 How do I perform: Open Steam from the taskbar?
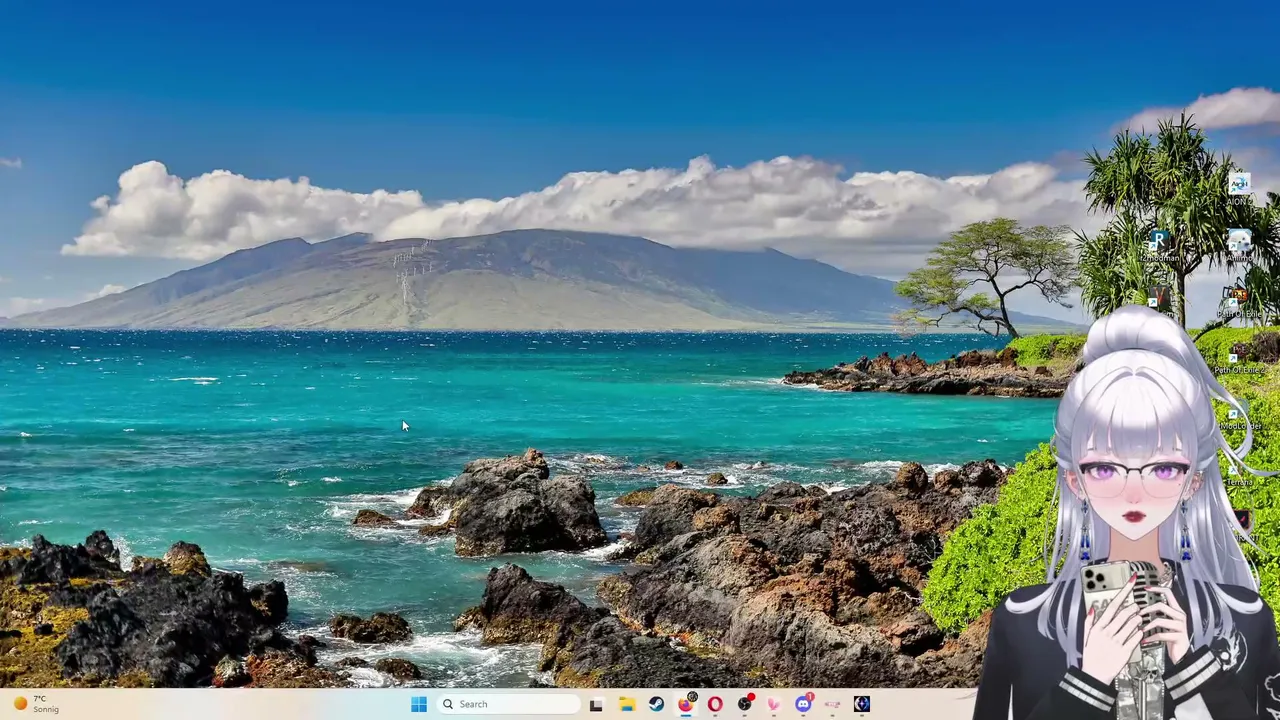click(x=656, y=704)
